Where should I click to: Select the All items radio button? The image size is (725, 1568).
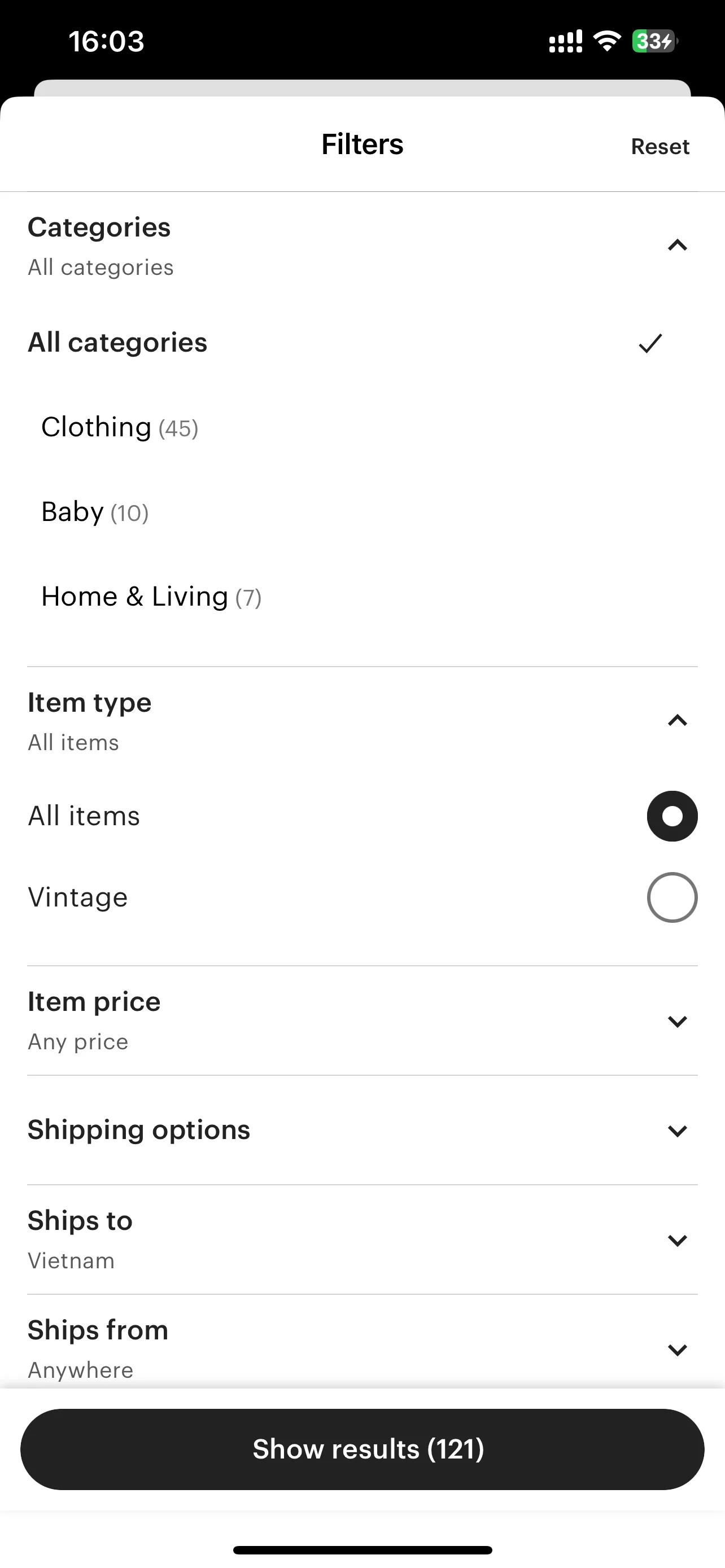(x=672, y=816)
